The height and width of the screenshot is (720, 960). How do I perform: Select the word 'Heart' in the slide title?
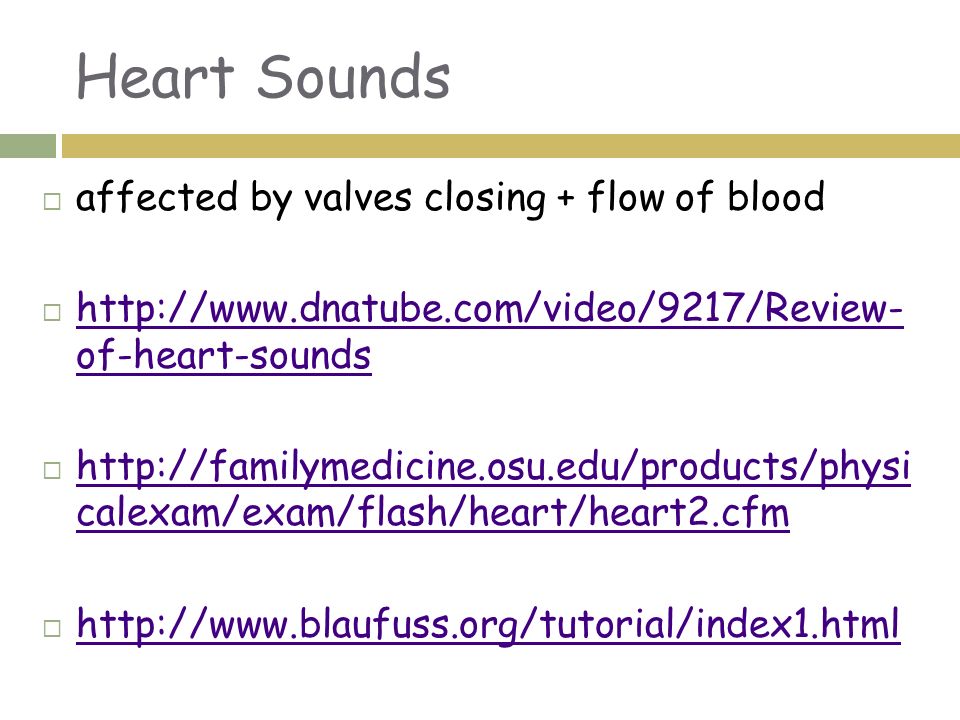coord(156,77)
